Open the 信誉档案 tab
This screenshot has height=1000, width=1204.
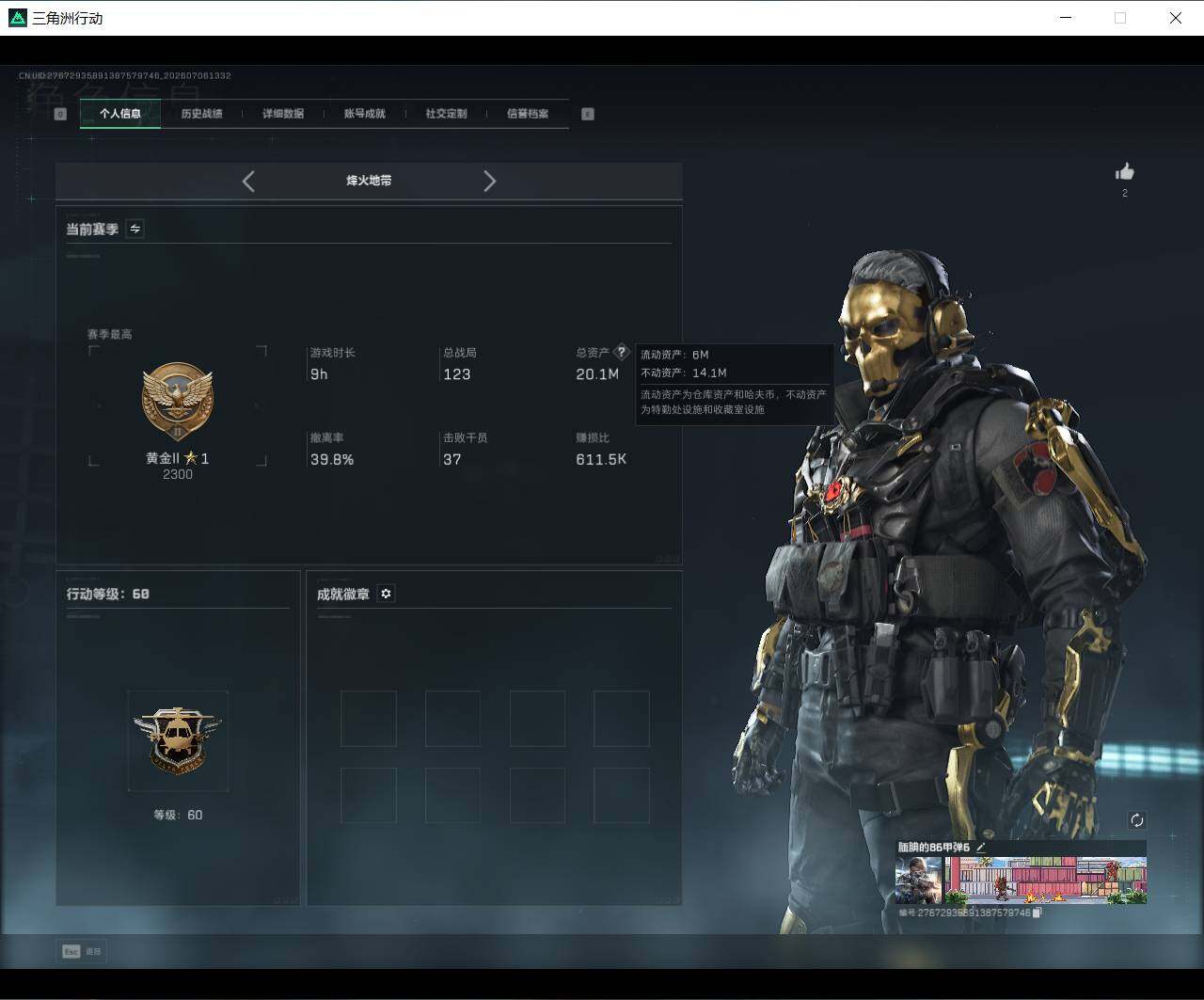528,114
